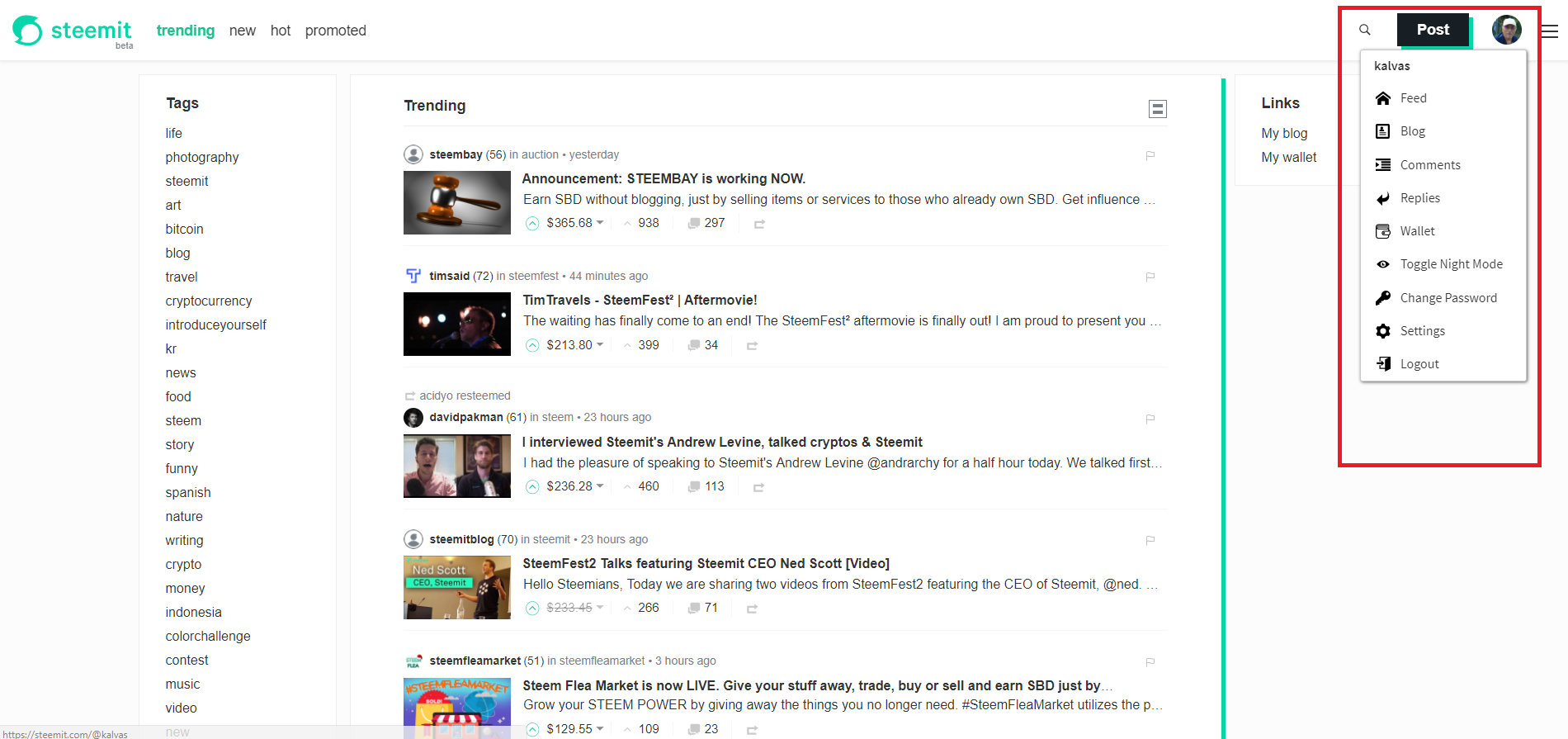Open the My blog link

point(1284,133)
